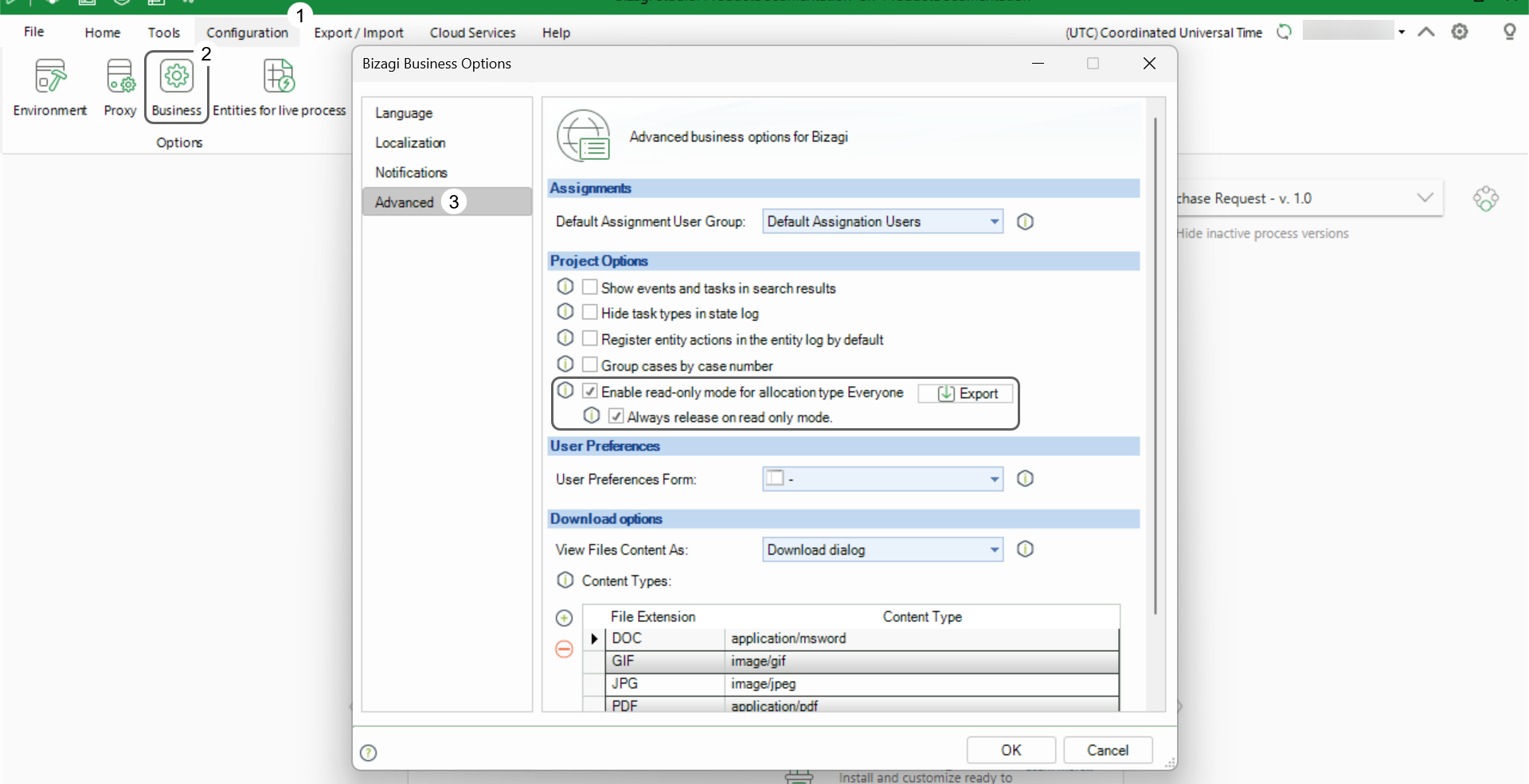Screen dimensions: 1529x784
Task: Switch to the Export / Import tab
Action: [x=359, y=33]
